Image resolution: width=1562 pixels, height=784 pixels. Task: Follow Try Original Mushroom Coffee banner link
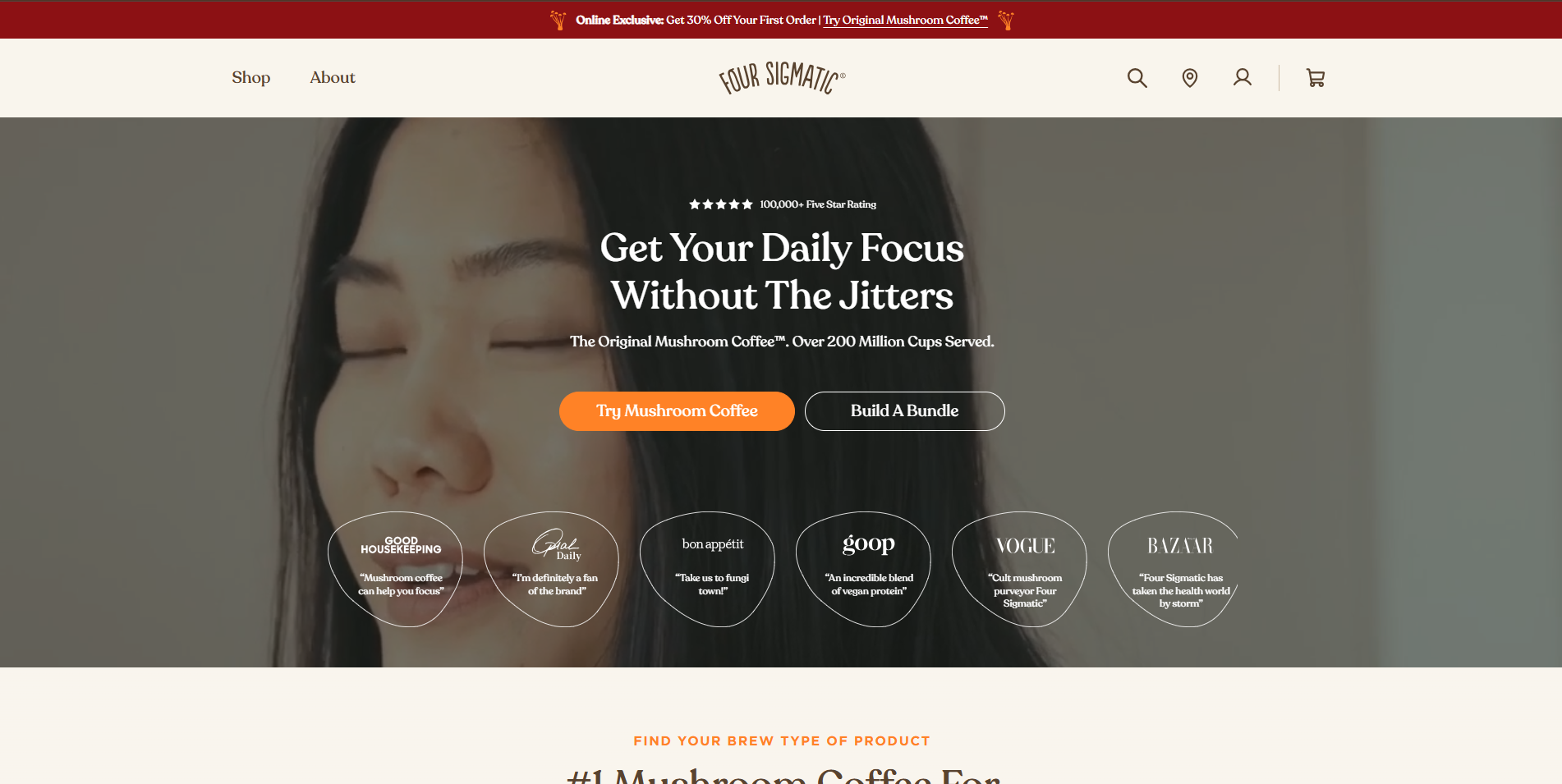coord(906,21)
